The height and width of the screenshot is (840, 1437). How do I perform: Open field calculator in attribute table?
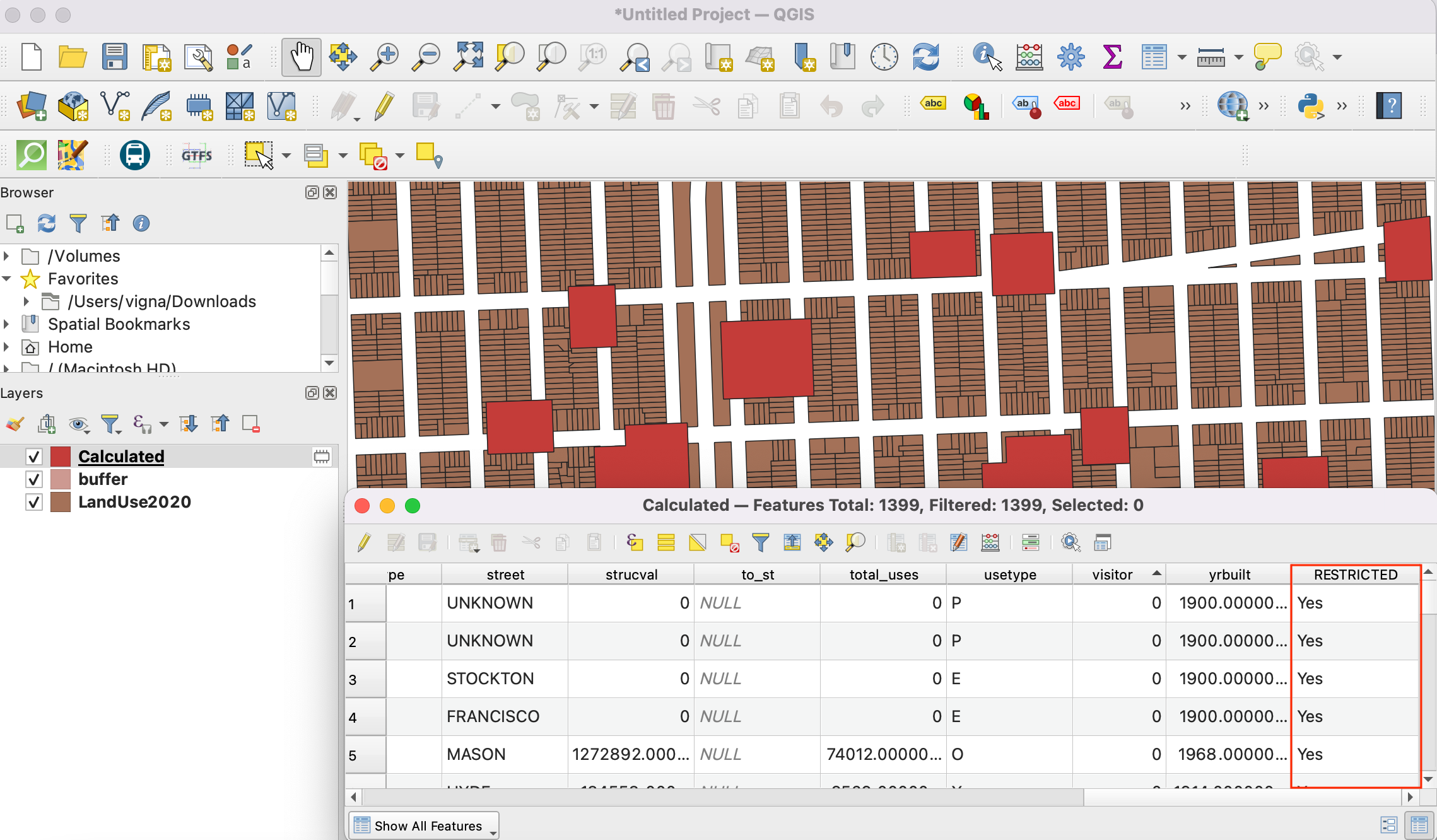[x=990, y=542]
